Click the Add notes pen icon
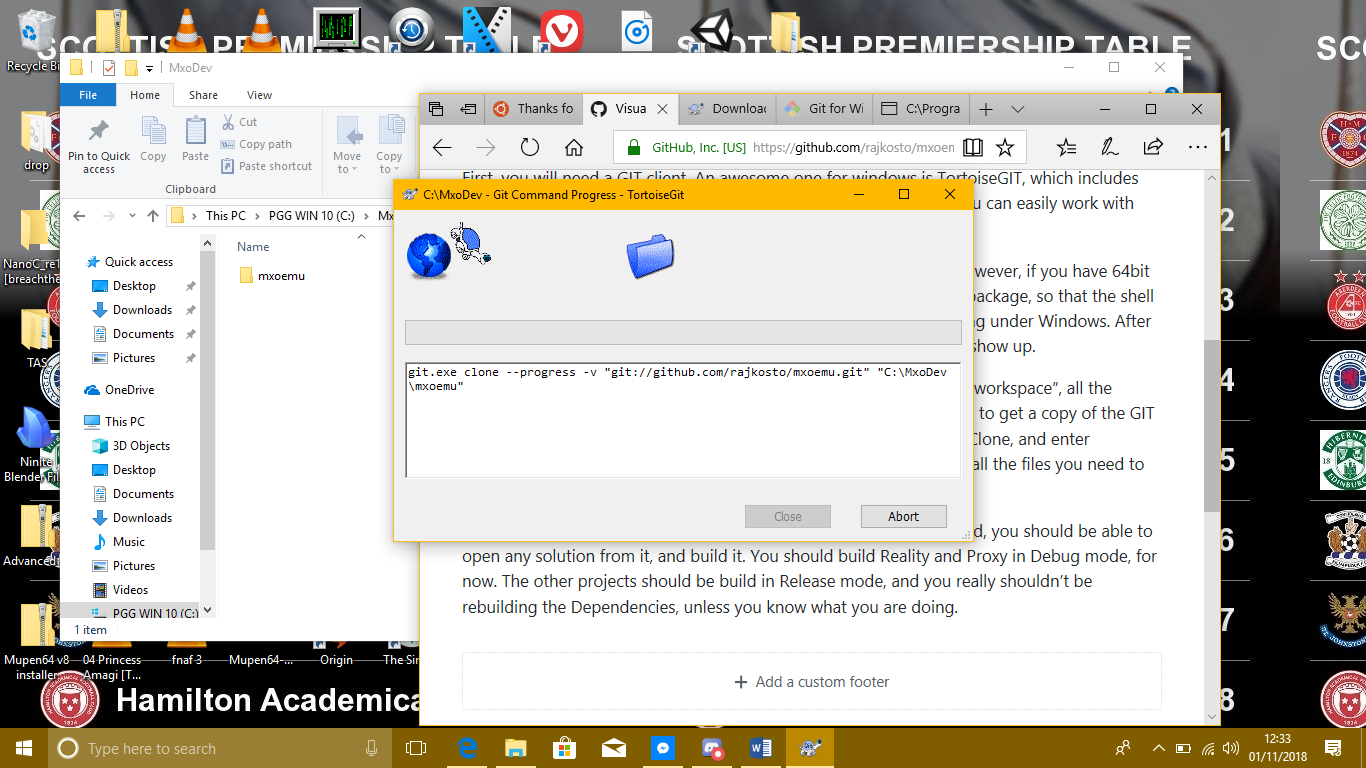Viewport: 1366px width, 768px height. [1109, 147]
